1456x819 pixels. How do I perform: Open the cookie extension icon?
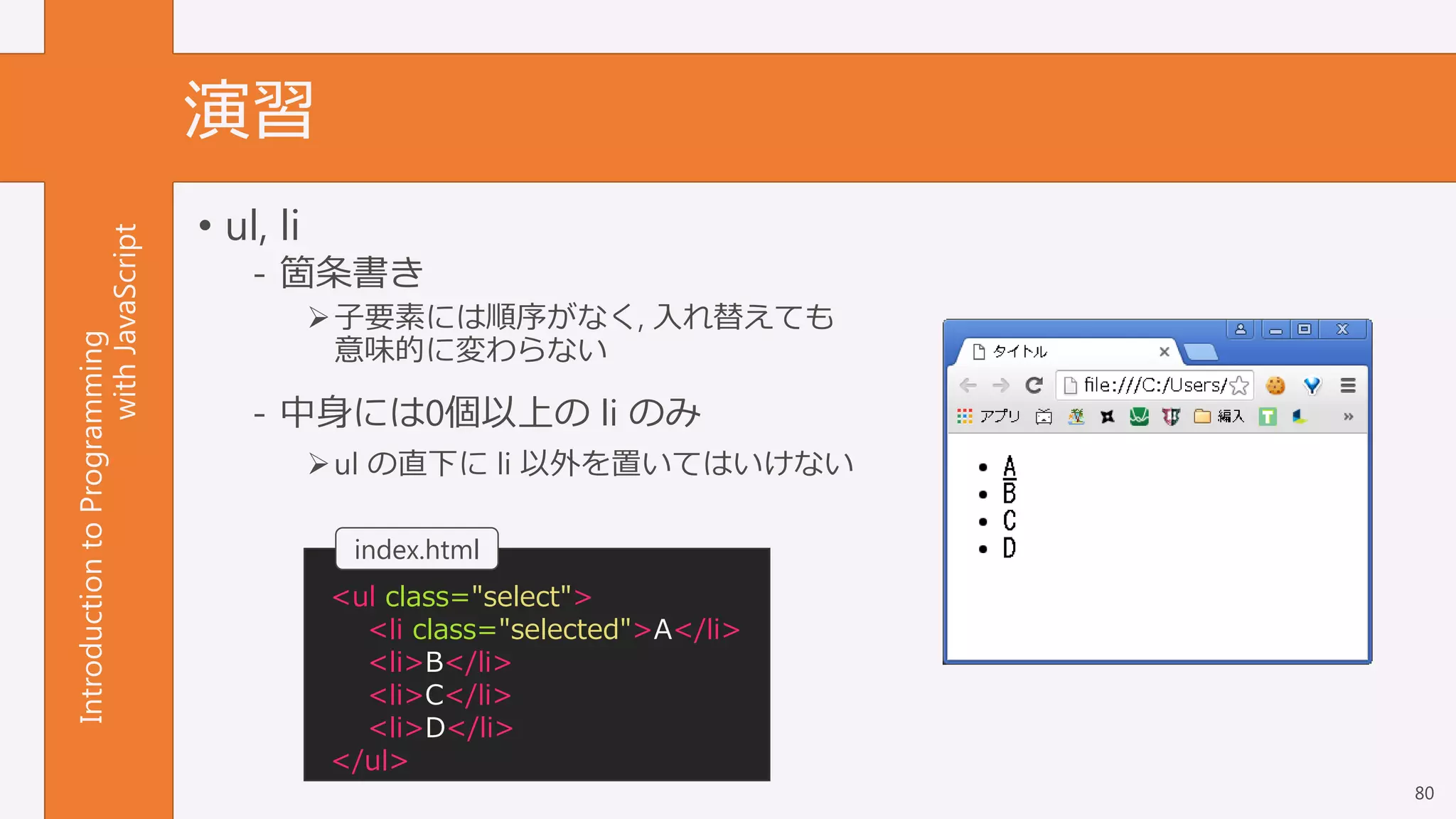[x=1275, y=385]
